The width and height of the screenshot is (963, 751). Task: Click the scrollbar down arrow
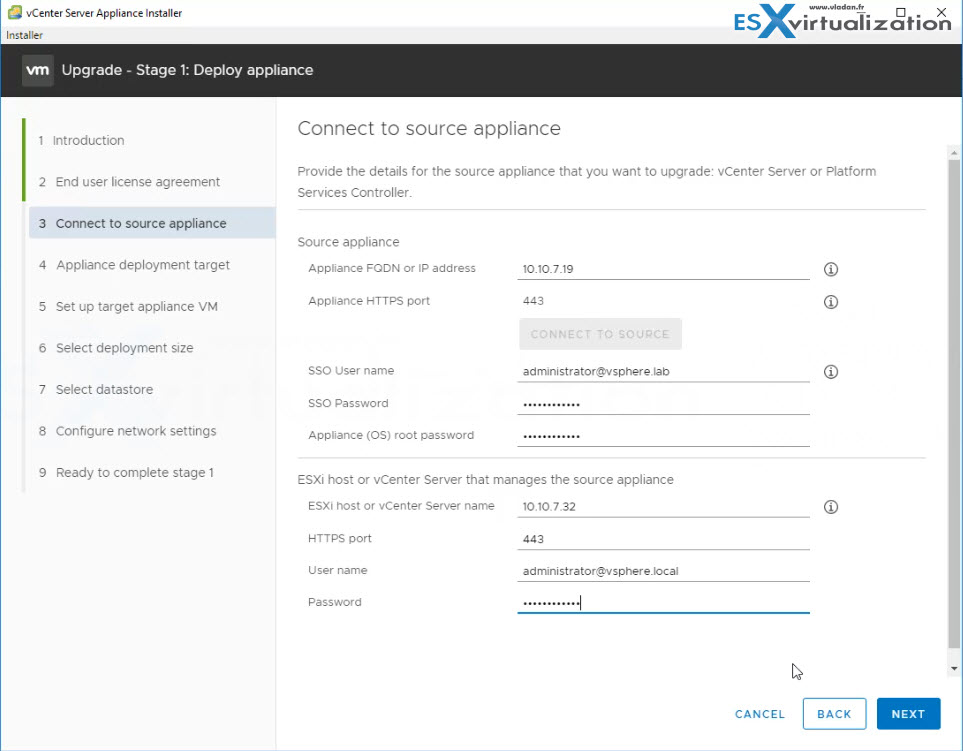954,669
